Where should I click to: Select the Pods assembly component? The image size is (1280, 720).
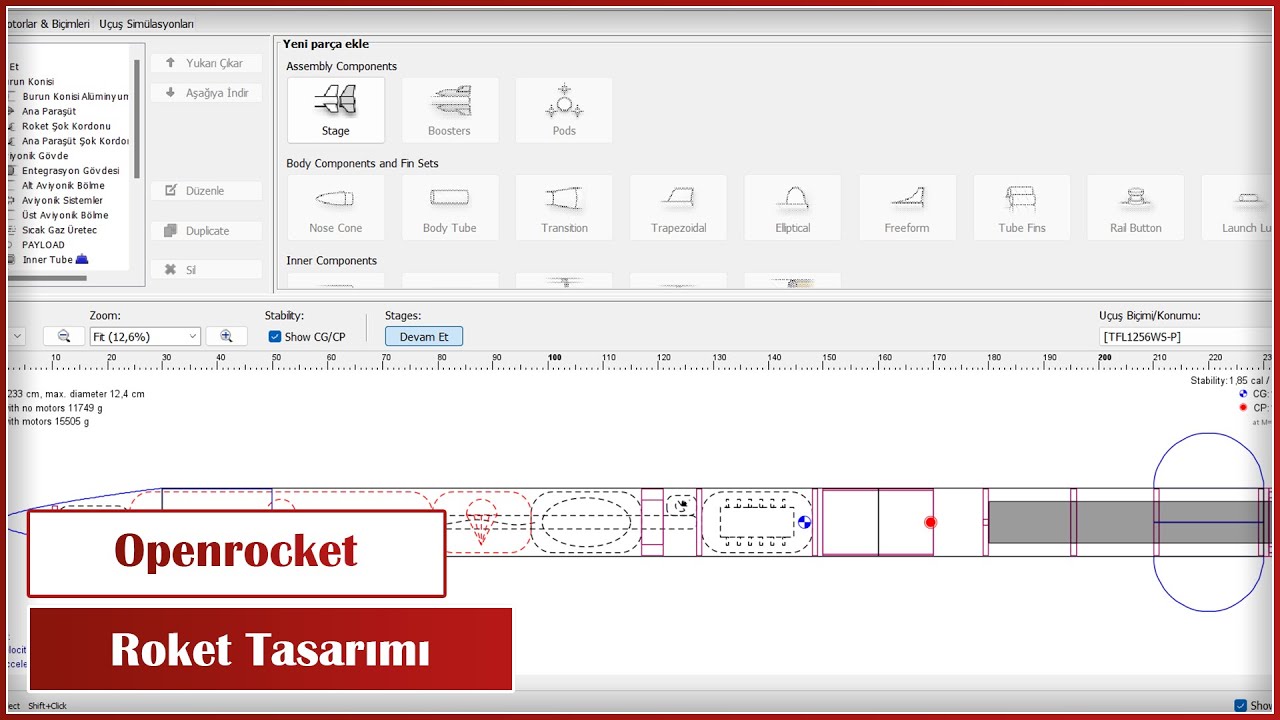564,110
